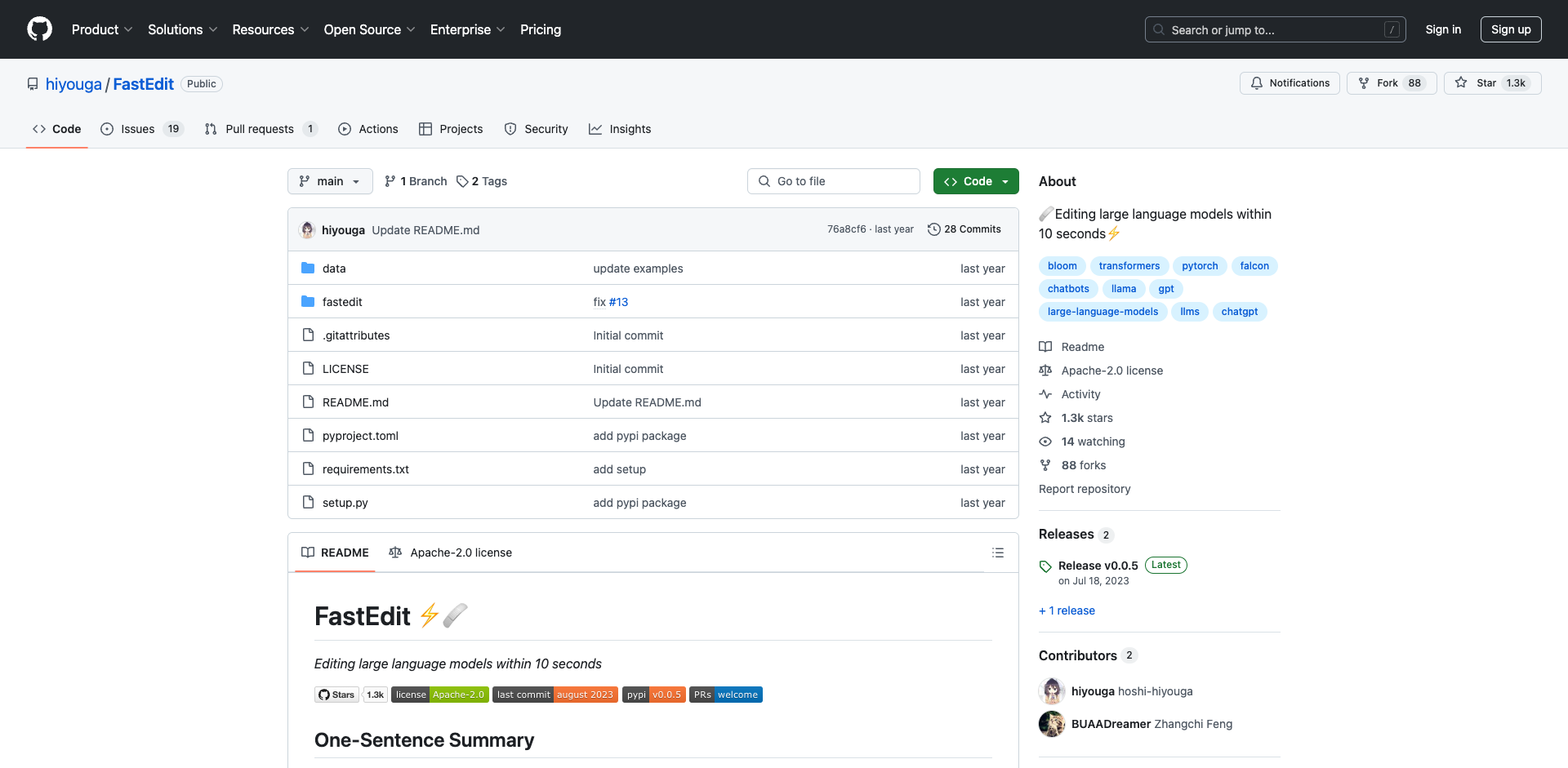Expand the Enterprise dropdown
The height and width of the screenshot is (768, 1568).
pyautogui.click(x=467, y=29)
